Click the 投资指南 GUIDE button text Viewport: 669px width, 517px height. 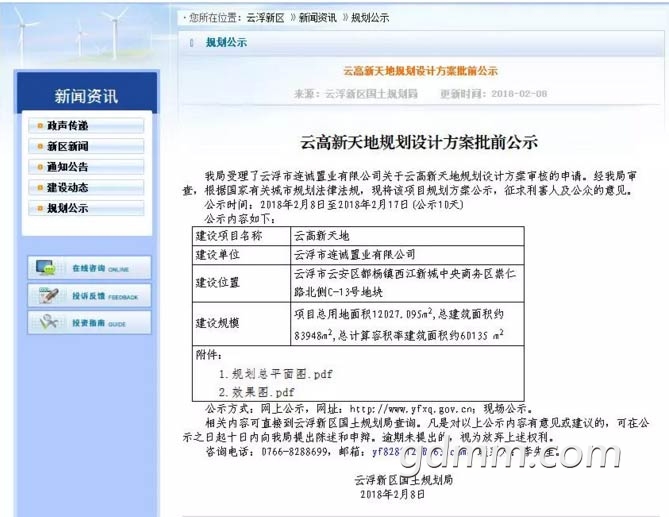98,324
